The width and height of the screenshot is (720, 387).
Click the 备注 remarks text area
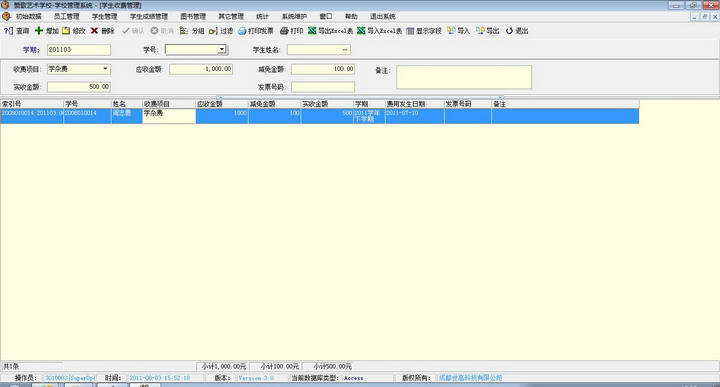(x=464, y=77)
